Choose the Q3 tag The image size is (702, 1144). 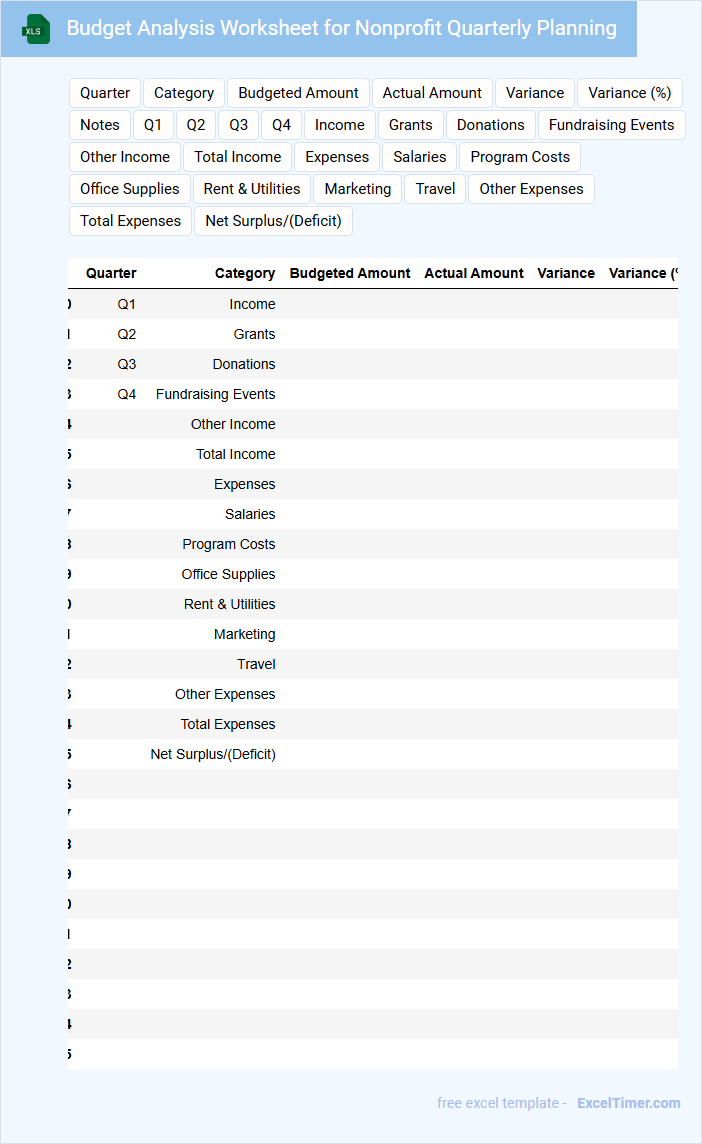(239, 125)
